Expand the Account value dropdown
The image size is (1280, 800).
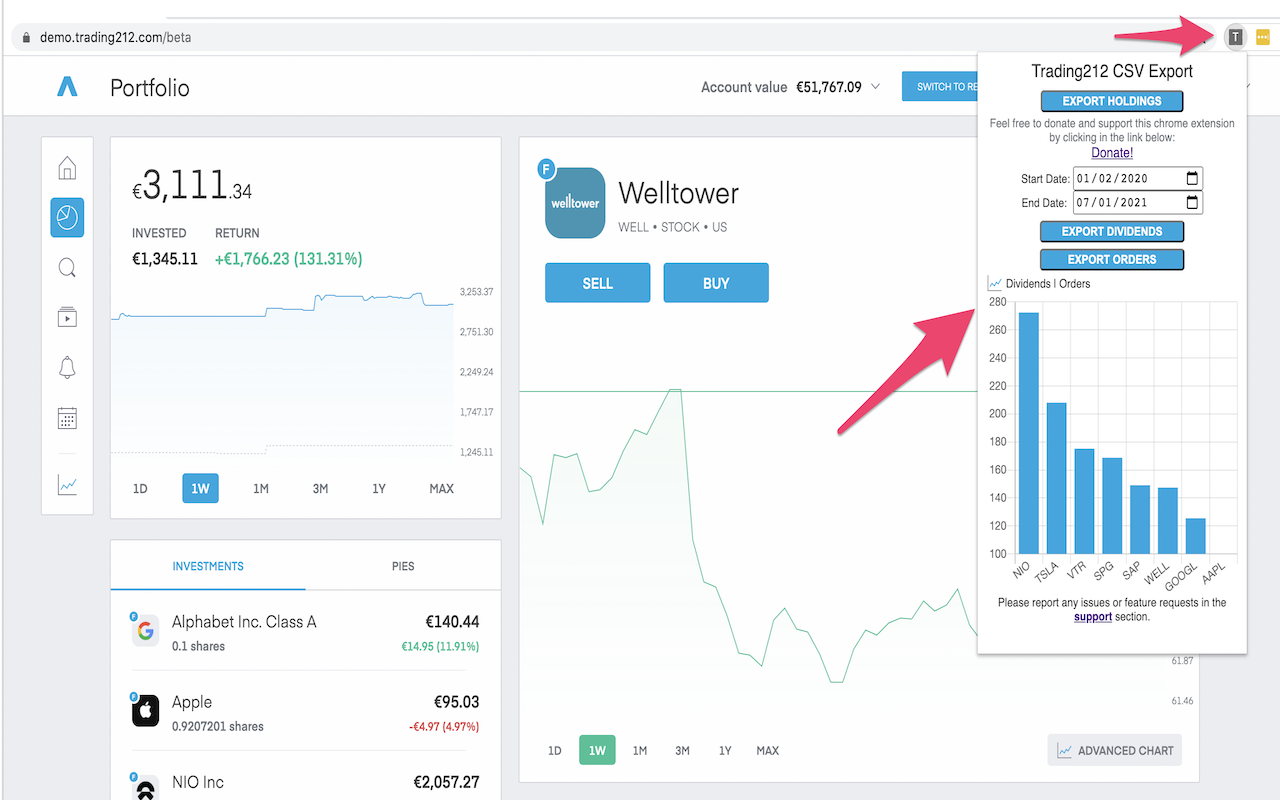coord(876,87)
